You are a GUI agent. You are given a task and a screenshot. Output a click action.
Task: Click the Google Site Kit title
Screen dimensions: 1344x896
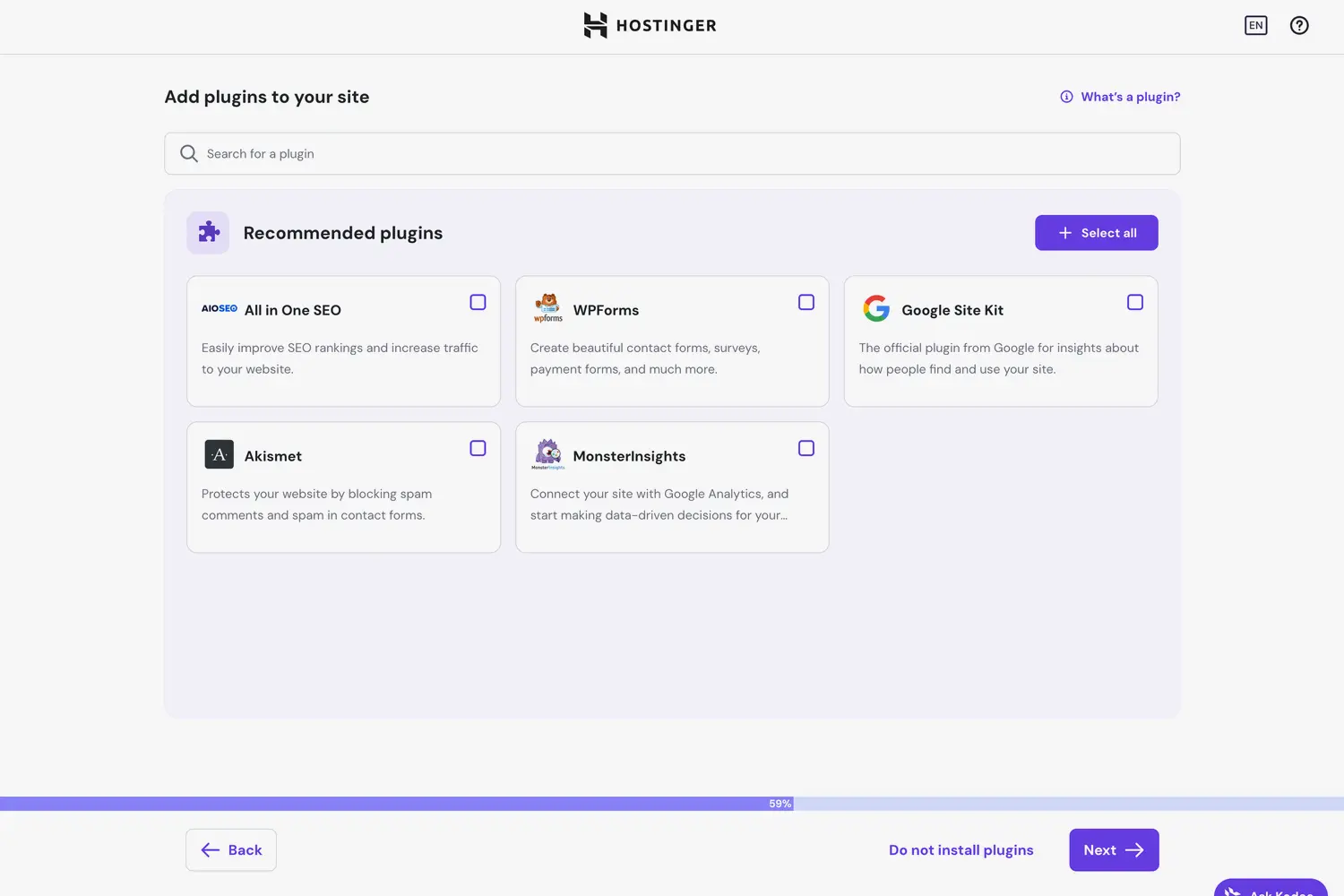point(952,310)
